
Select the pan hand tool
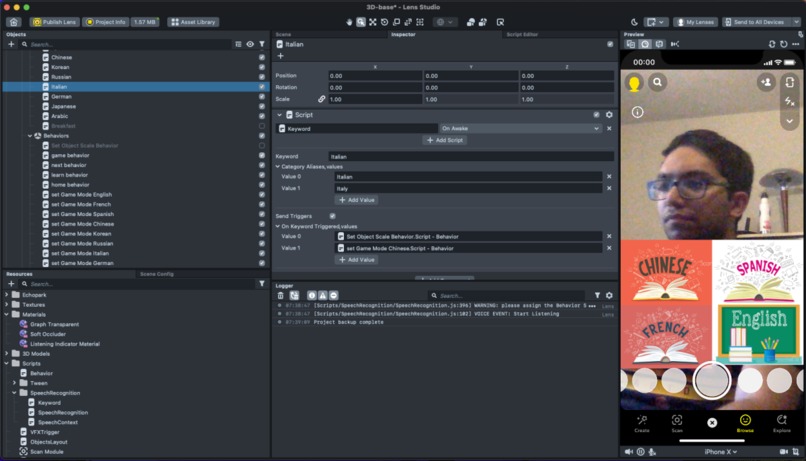coord(350,22)
